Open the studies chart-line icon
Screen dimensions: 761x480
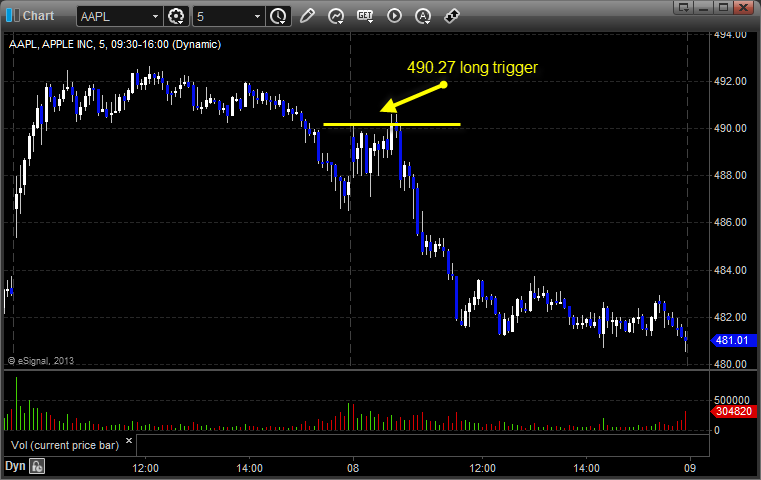click(336, 16)
